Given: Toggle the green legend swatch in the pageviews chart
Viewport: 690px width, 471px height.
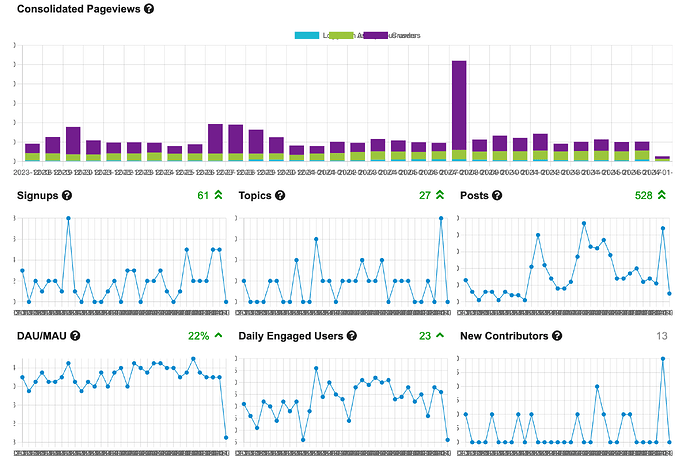Looking at the screenshot, I should pos(341,36).
